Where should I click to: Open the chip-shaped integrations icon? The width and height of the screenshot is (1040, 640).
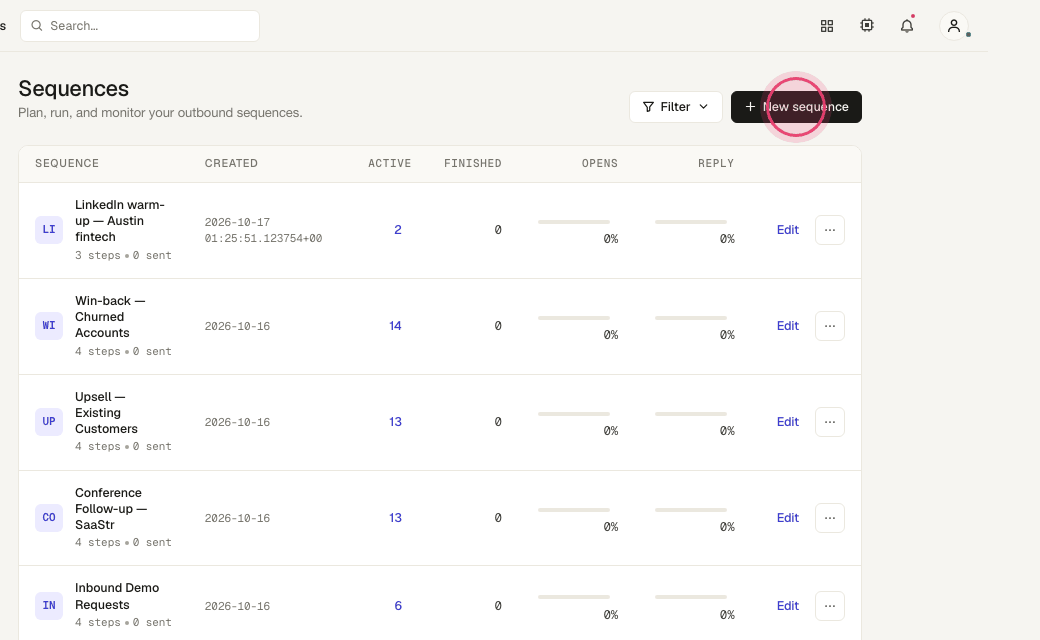click(x=867, y=26)
